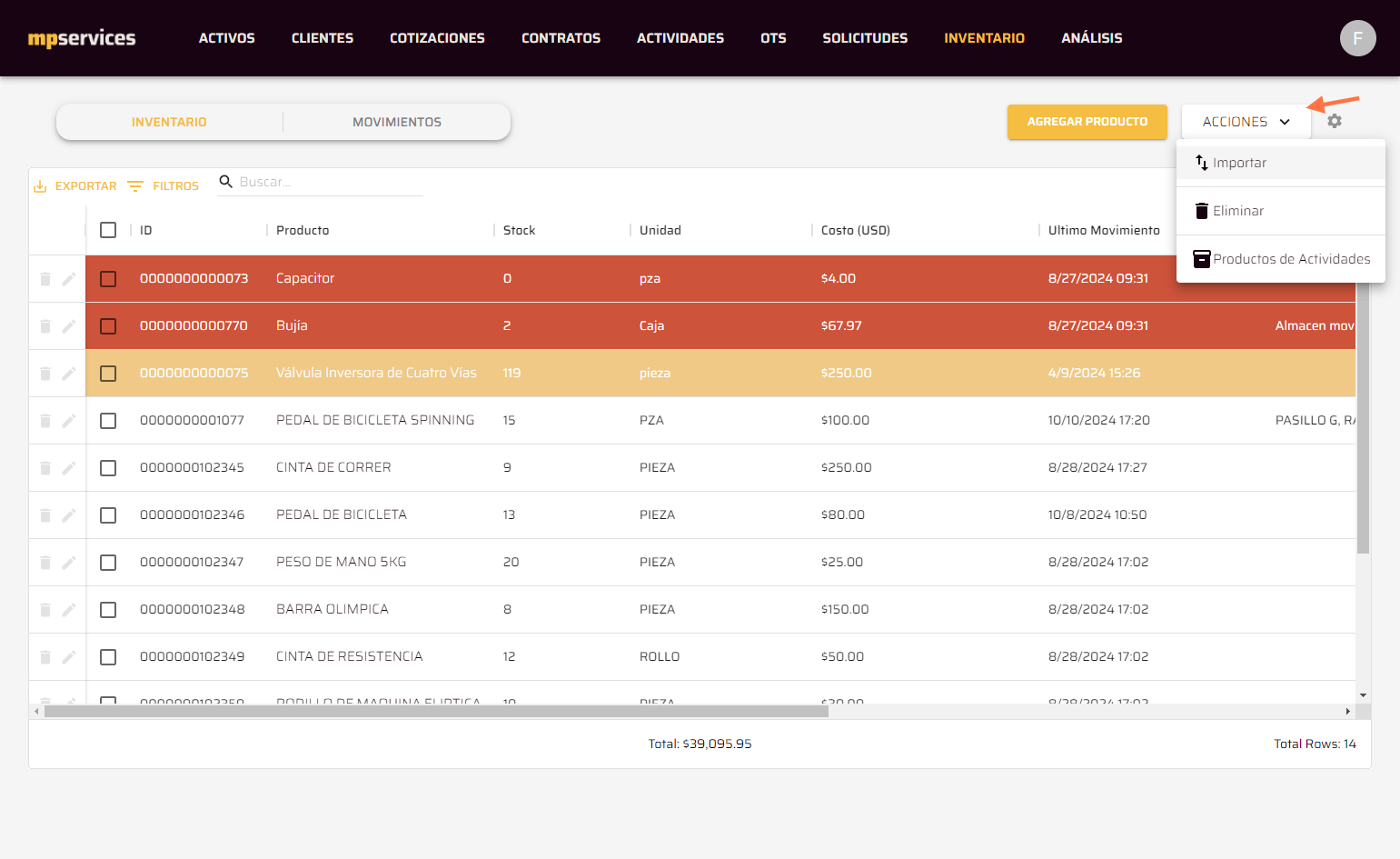The width and height of the screenshot is (1400, 859).
Task: Click the Filtros lines icon
Action: pyautogui.click(x=135, y=186)
